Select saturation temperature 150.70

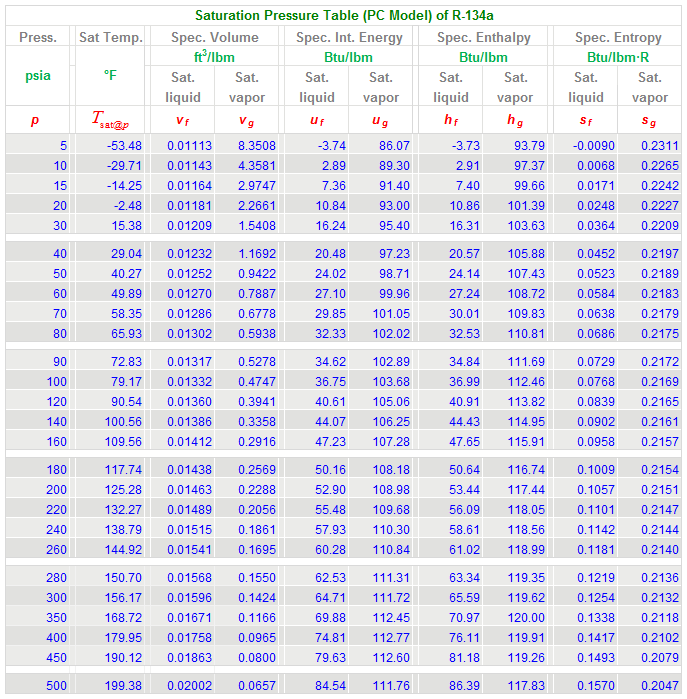coord(123,578)
